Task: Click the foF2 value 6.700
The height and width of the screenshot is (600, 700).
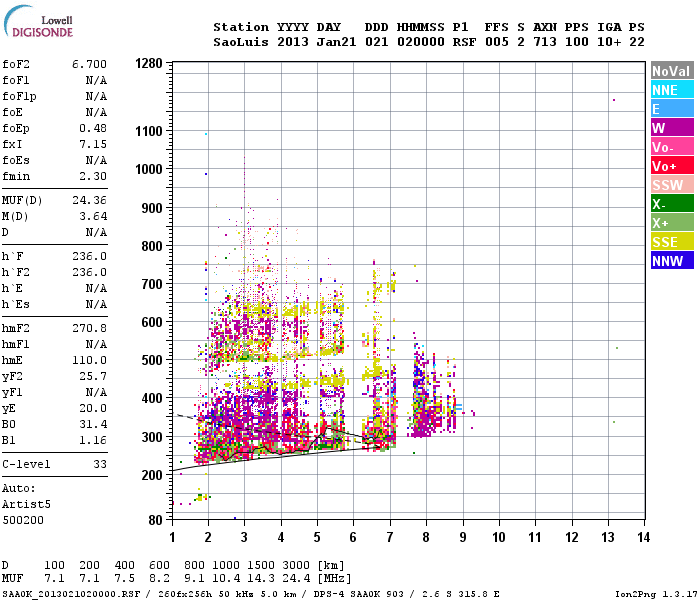Action: tap(89, 64)
